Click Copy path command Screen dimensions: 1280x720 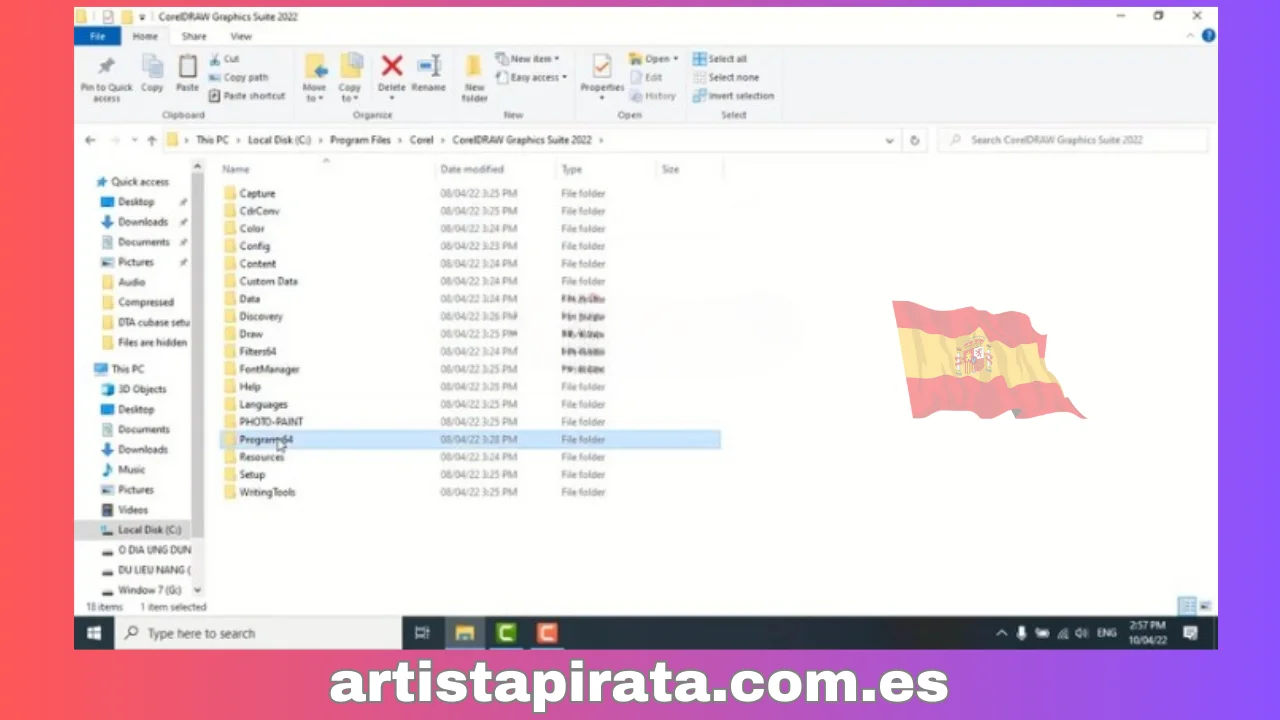tap(238, 77)
